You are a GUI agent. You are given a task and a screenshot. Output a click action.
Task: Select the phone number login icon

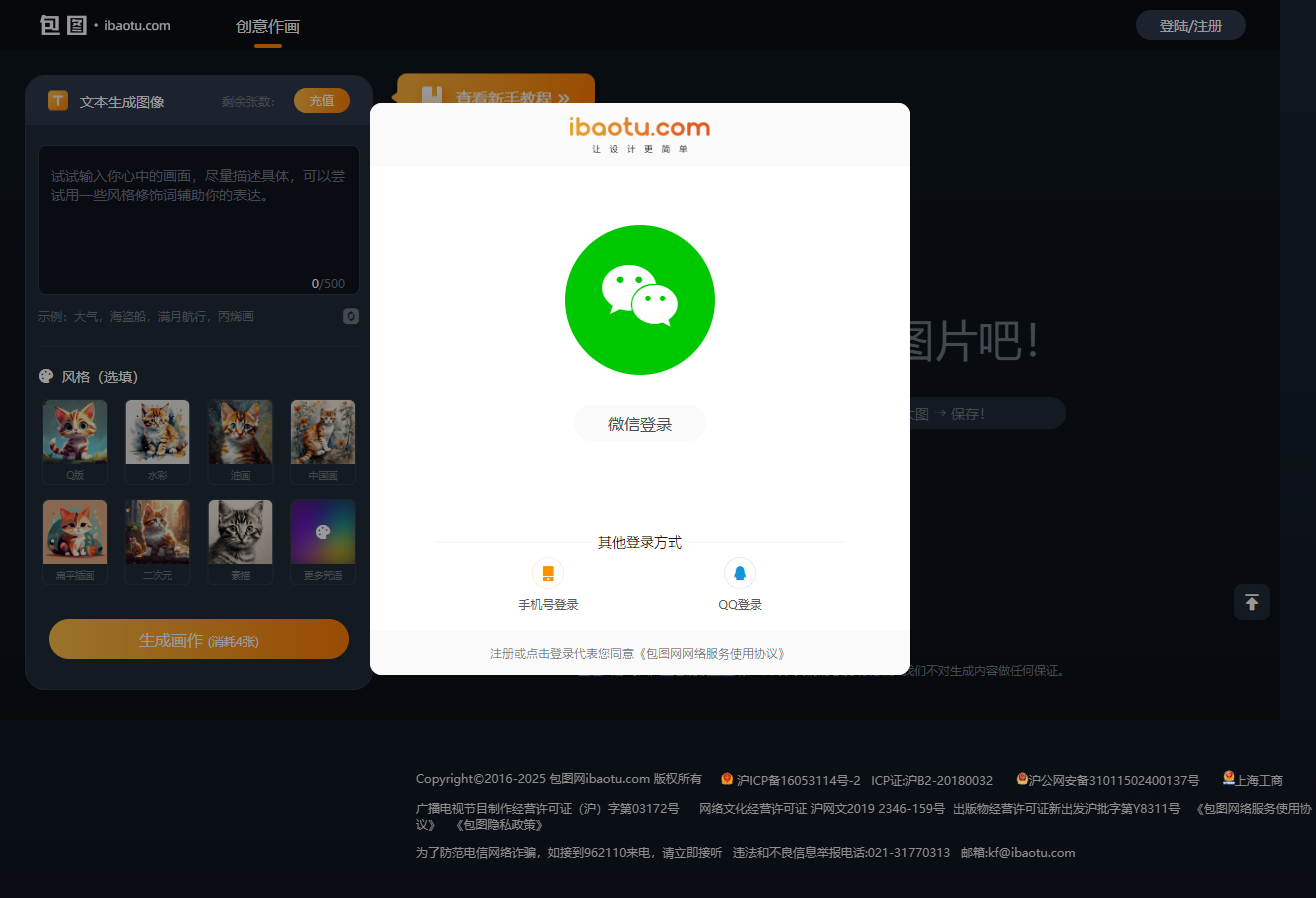point(548,573)
